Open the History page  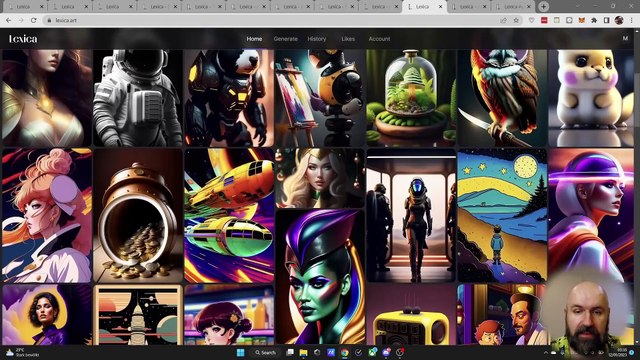click(x=316, y=39)
